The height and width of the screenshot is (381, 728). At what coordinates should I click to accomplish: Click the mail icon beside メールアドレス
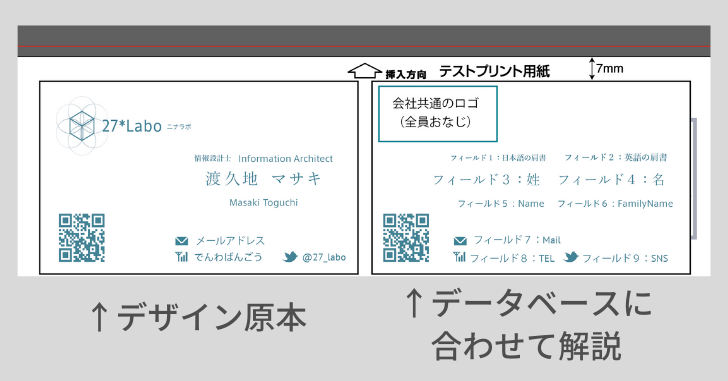[182, 241]
